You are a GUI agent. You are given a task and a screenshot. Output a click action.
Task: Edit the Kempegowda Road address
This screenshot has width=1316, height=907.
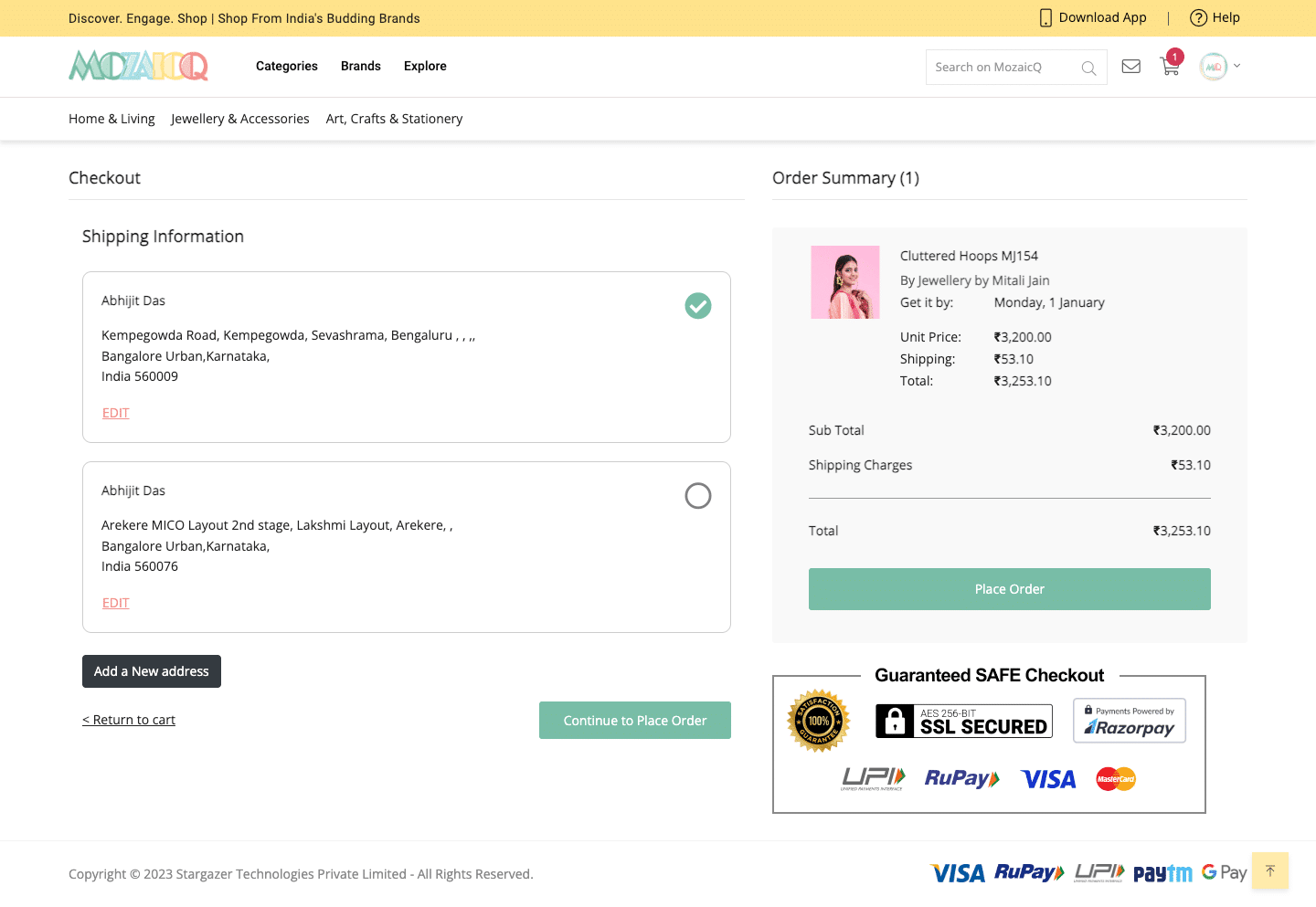click(116, 413)
